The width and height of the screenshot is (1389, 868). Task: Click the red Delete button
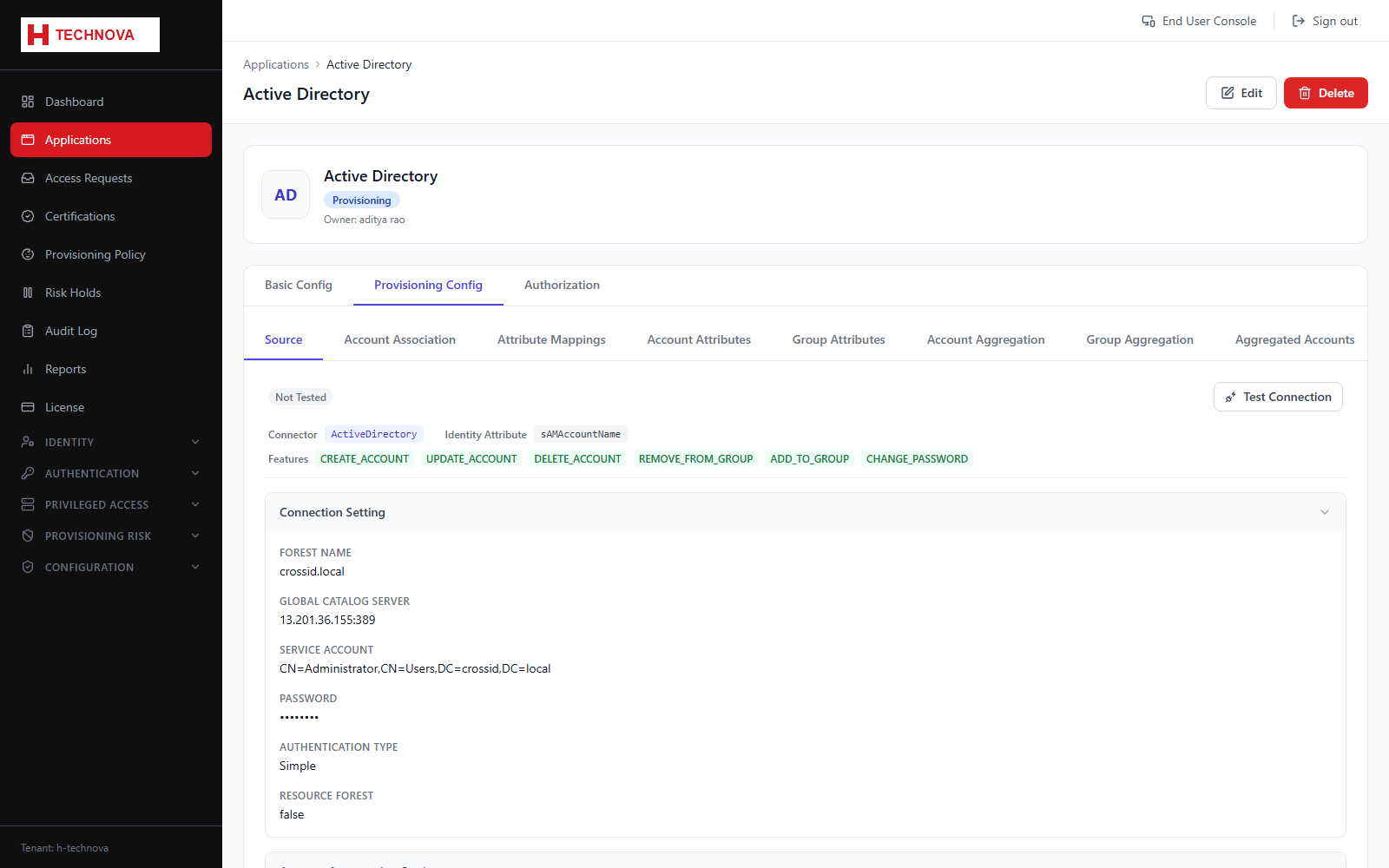1326,93
